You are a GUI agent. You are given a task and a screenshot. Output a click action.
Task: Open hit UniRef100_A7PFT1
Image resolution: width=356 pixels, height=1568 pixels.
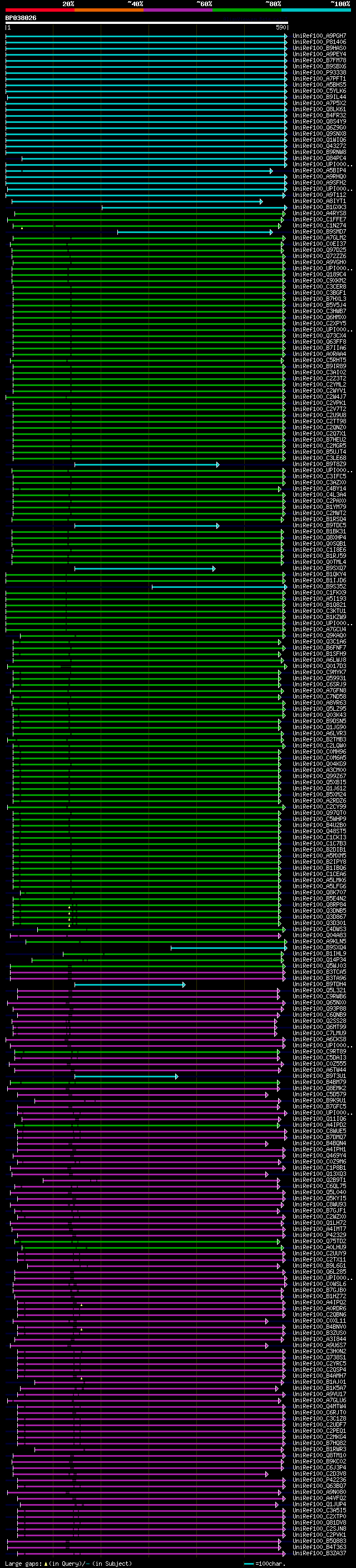pos(319,78)
